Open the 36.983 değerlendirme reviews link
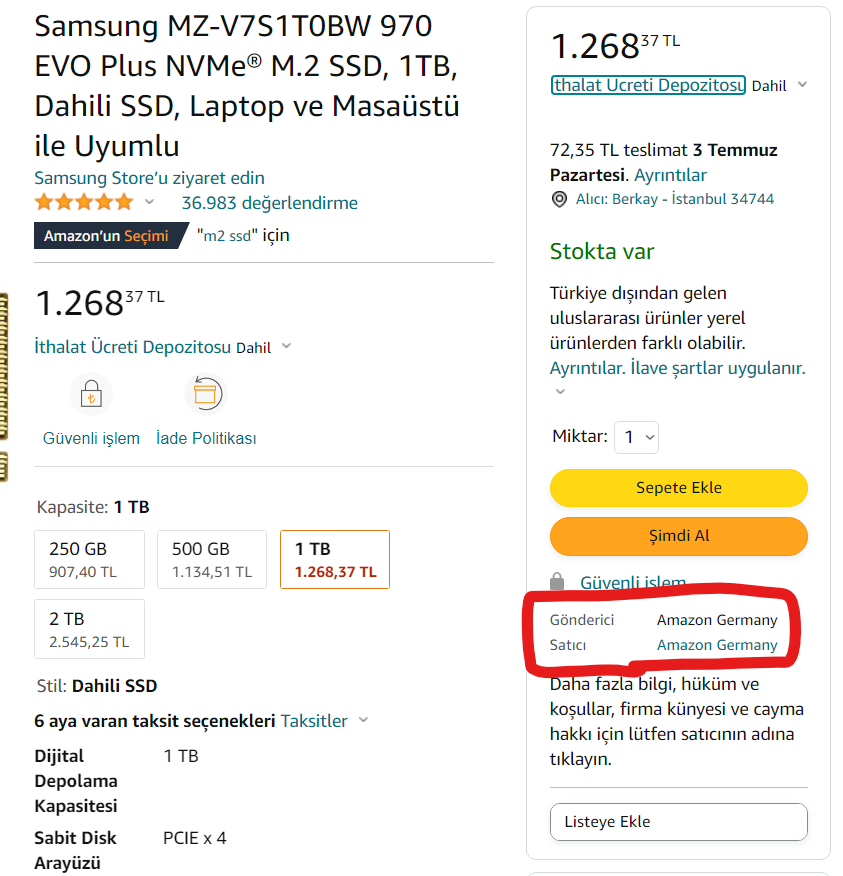This screenshot has width=843, height=876. pos(269,203)
